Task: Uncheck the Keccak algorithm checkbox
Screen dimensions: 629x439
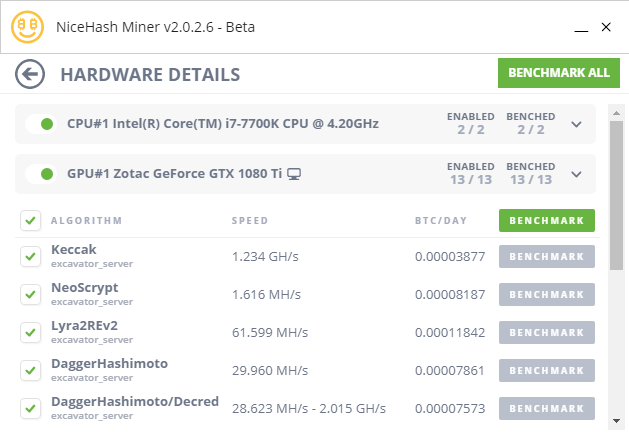Action: (x=30, y=256)
